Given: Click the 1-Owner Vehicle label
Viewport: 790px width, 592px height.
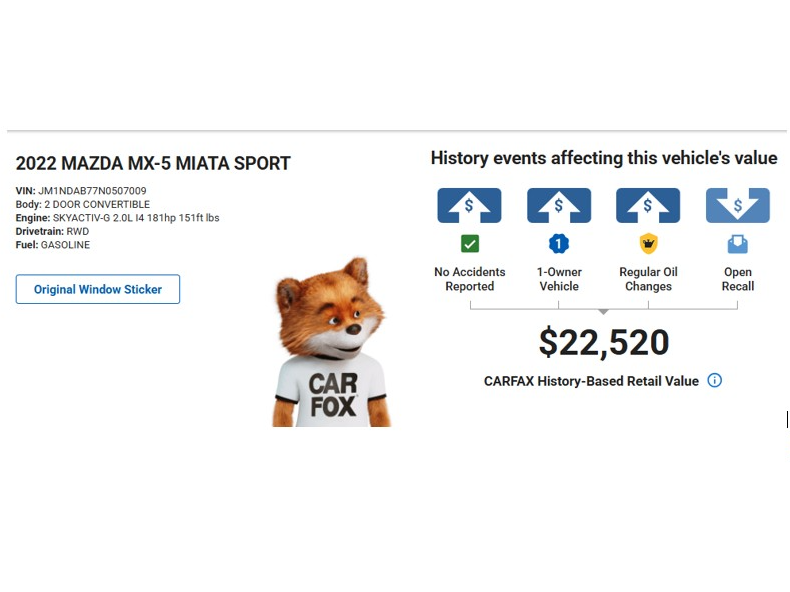Looking at the screenshot, I should click(x=559, y=279).
